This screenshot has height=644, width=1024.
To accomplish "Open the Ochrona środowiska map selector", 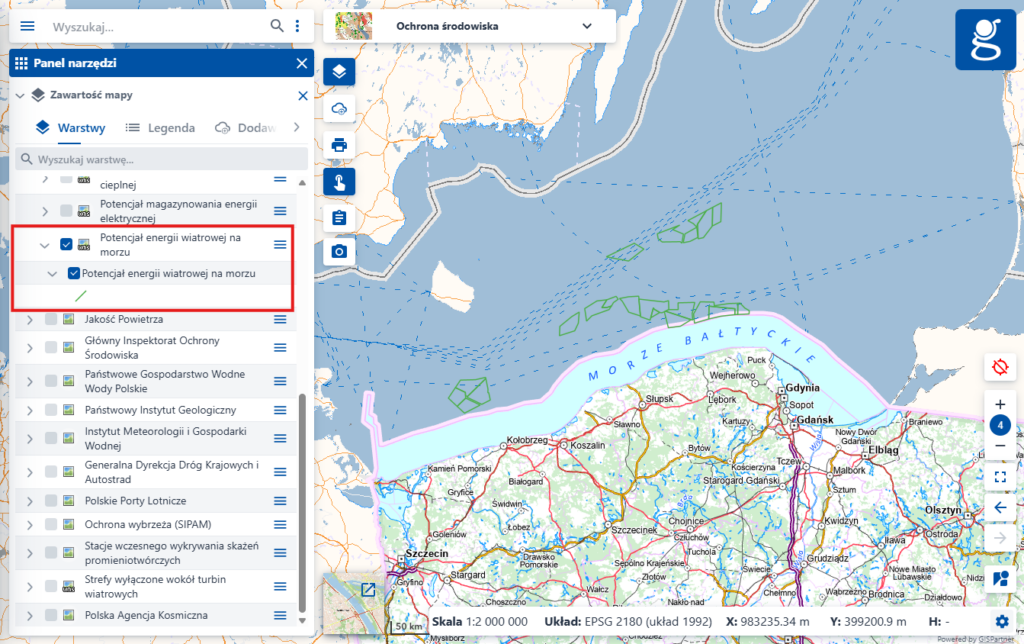I will (x=470, y=26).
